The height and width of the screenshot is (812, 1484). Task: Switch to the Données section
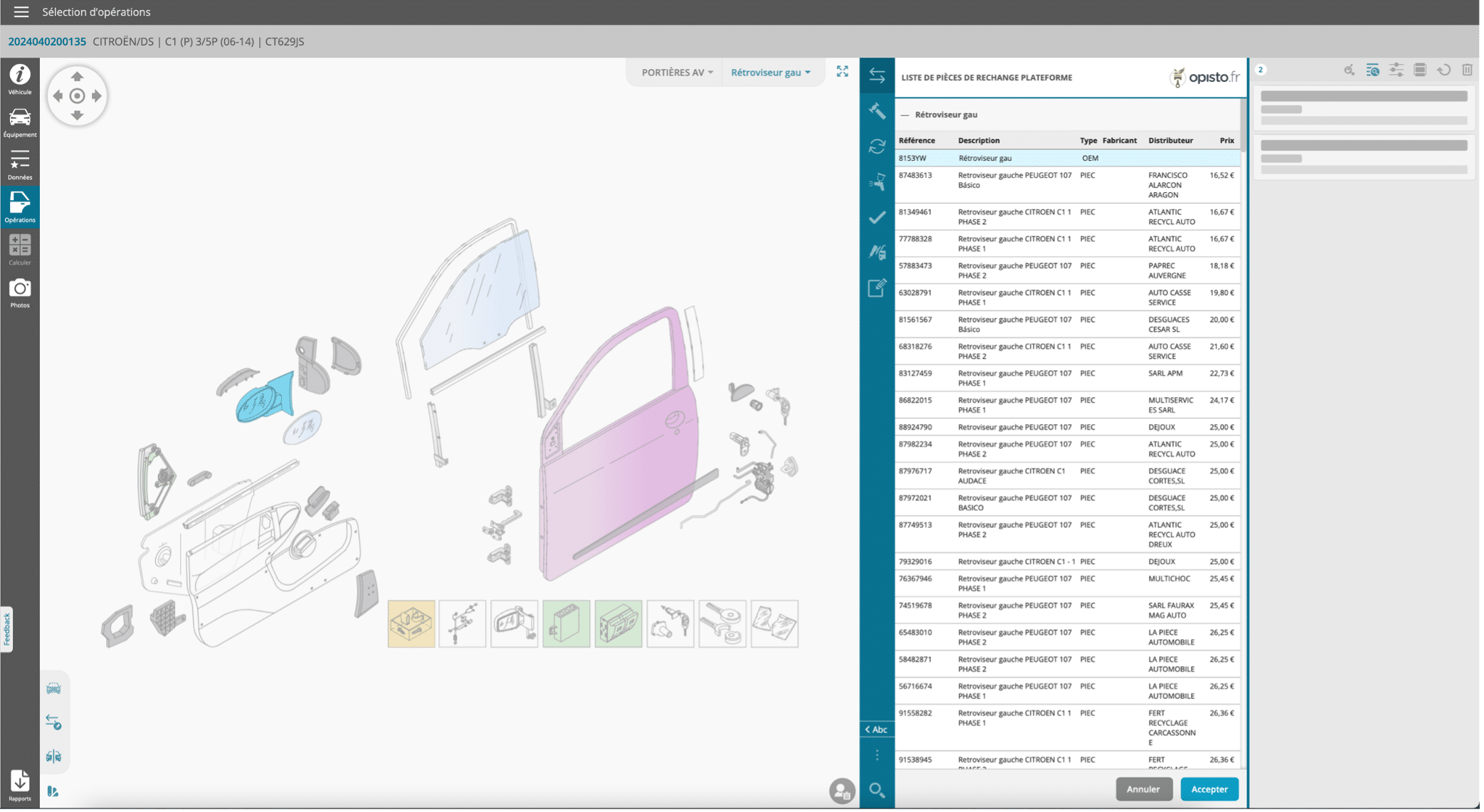(x=20, y=164)
